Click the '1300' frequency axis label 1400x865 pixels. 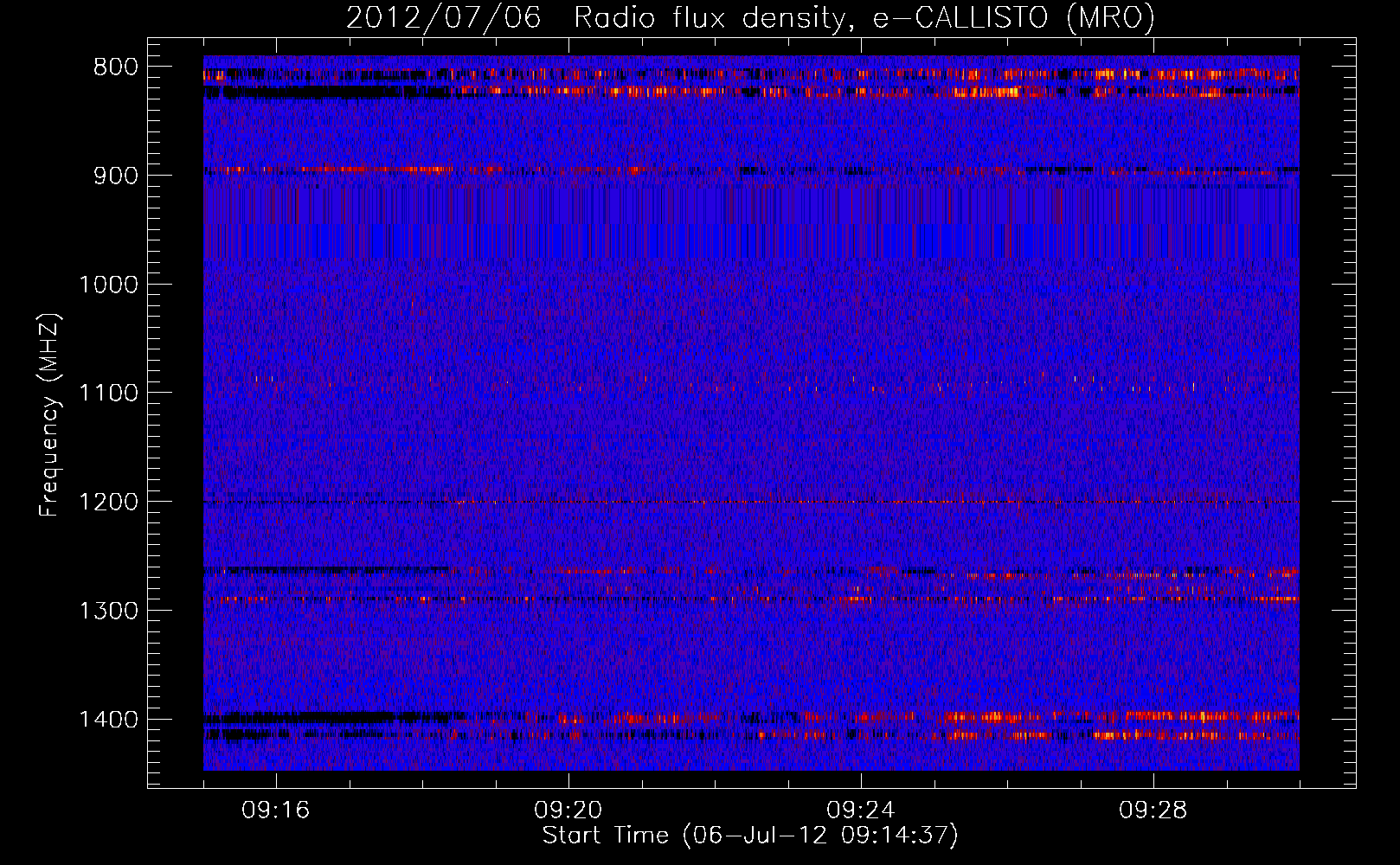pyautogui.click(x=108, y=611)
